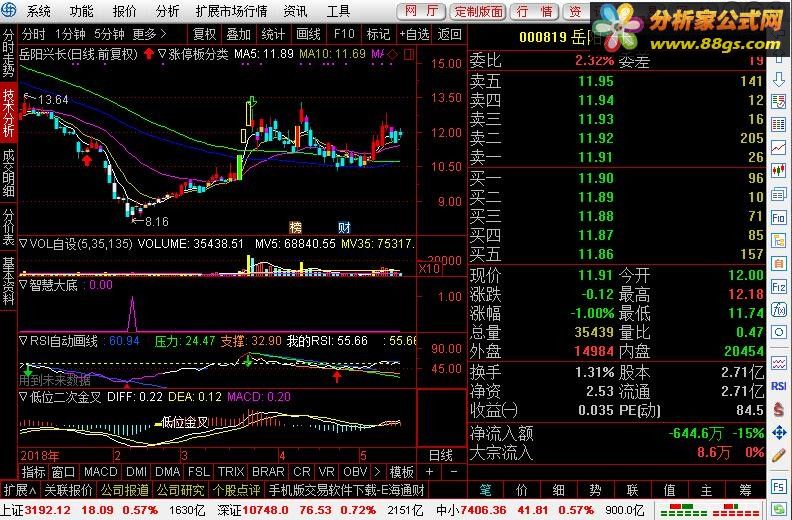Click the red up arrow beside stock name
This screenshot has height=520, width=792.
[148, 54]
